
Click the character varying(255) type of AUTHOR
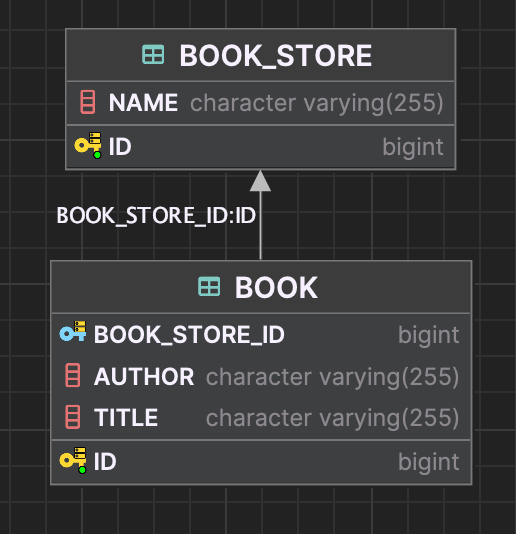(332, 377)
